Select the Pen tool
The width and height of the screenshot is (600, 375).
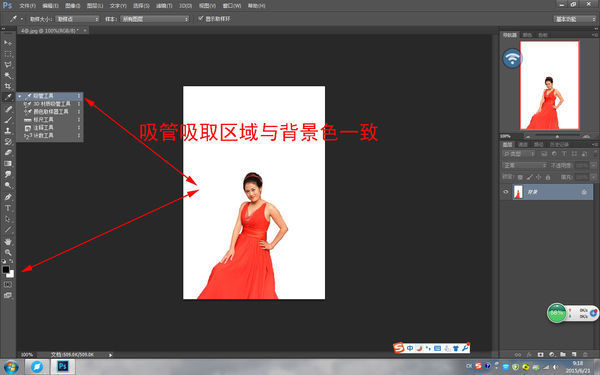tap(8, 197)
